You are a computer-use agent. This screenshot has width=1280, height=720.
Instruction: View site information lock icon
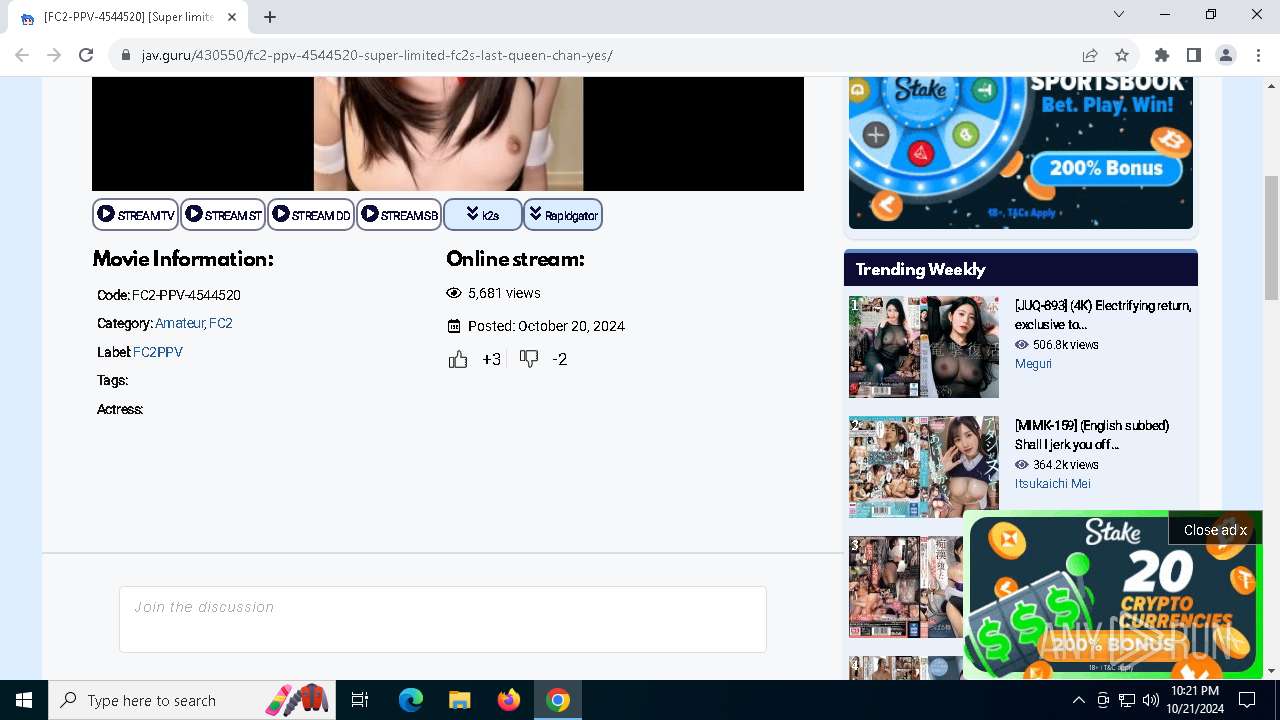click(126, 55)
